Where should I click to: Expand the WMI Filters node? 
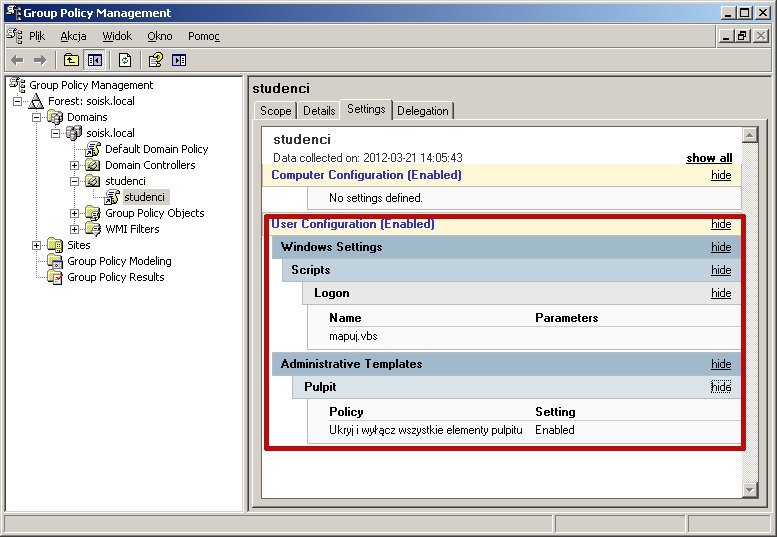[74, 229]
